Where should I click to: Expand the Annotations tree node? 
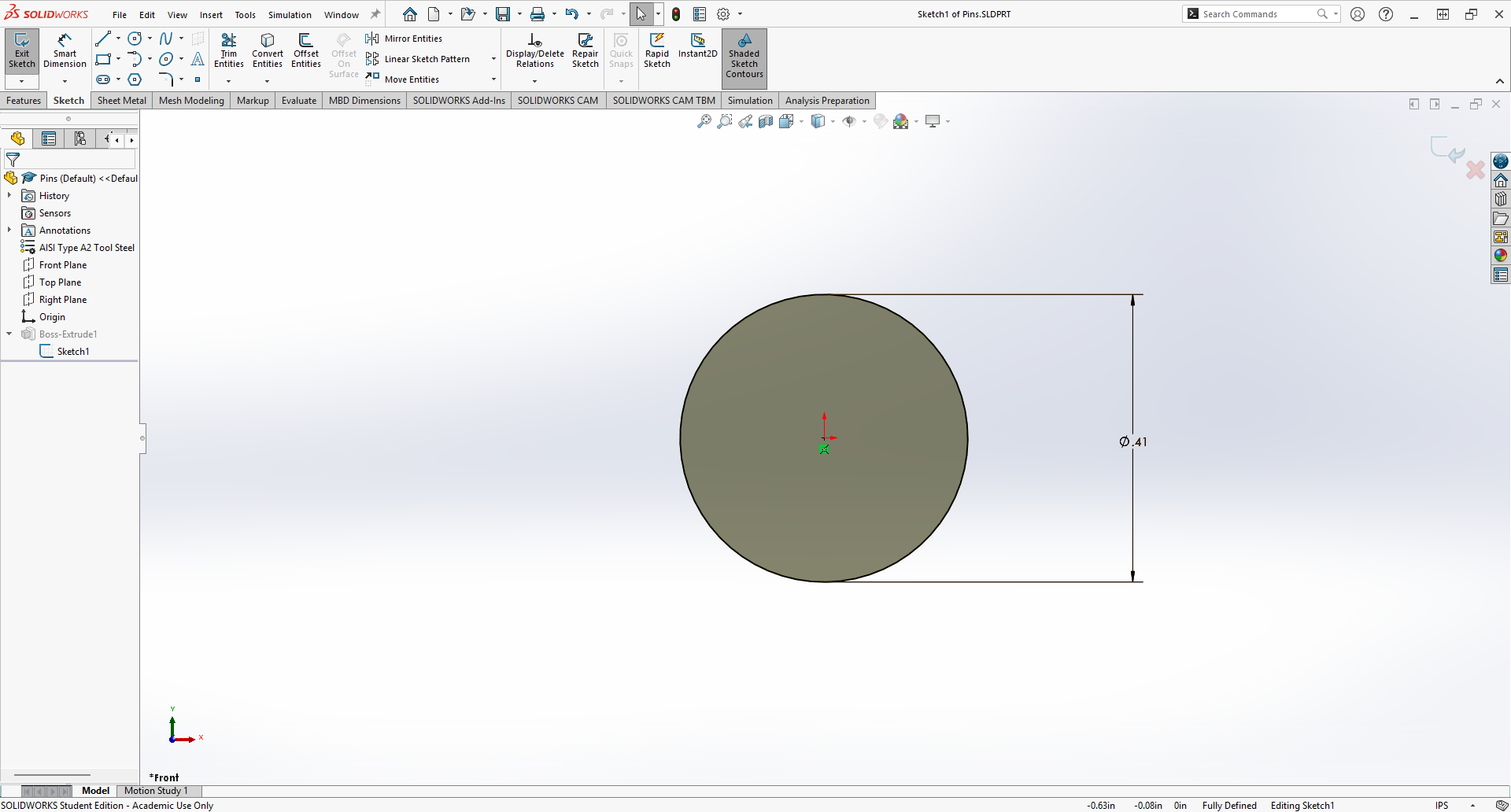[x=9, y=231]
